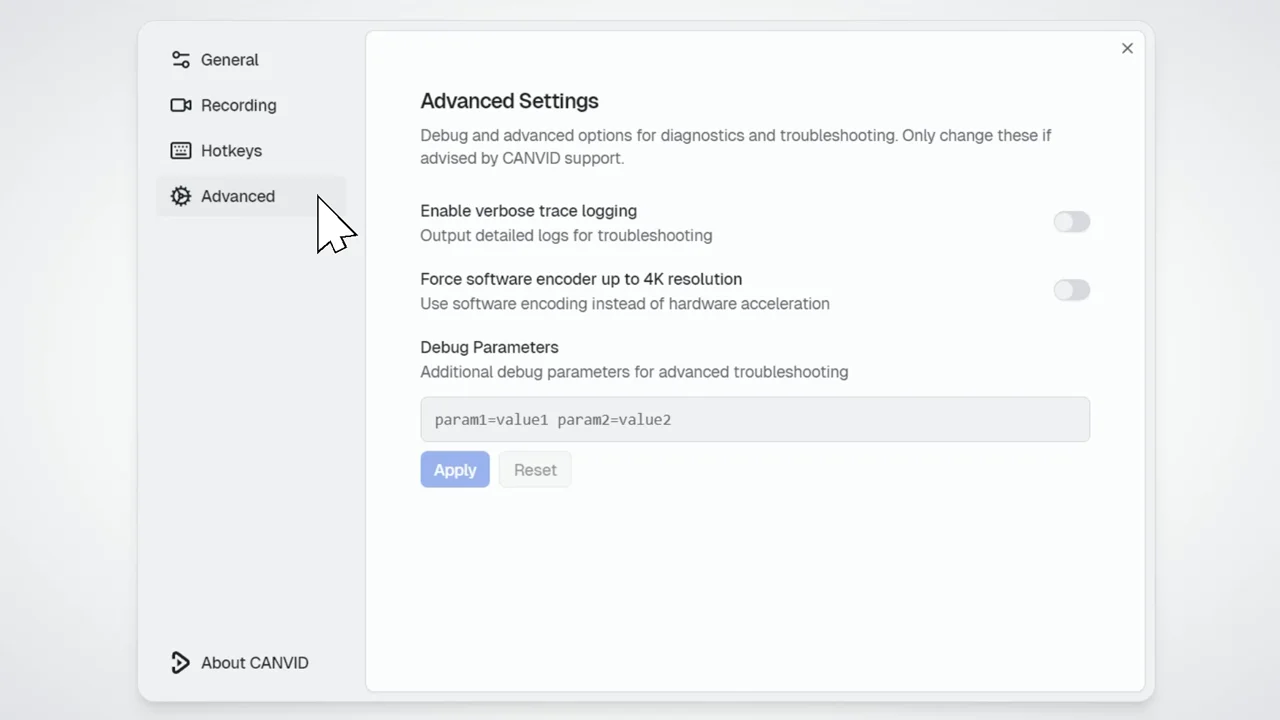
Task: Click the X icon to close settings
Action: click(1127, 48)
